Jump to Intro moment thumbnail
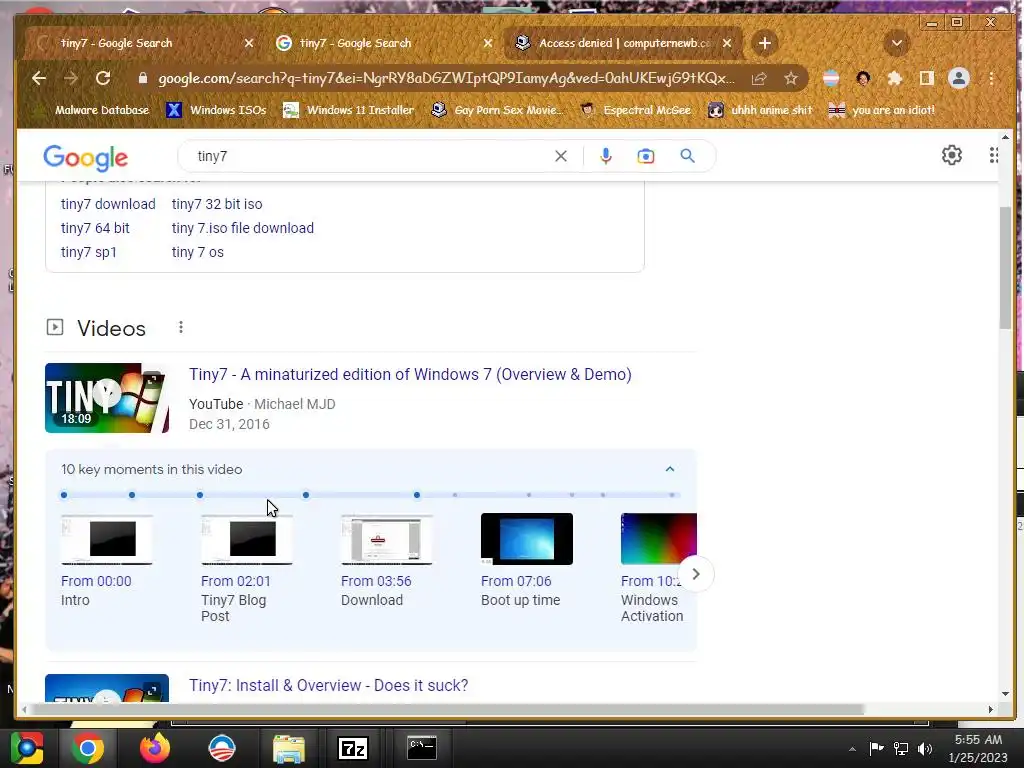The image size is (1024, 768). (107, 539)
